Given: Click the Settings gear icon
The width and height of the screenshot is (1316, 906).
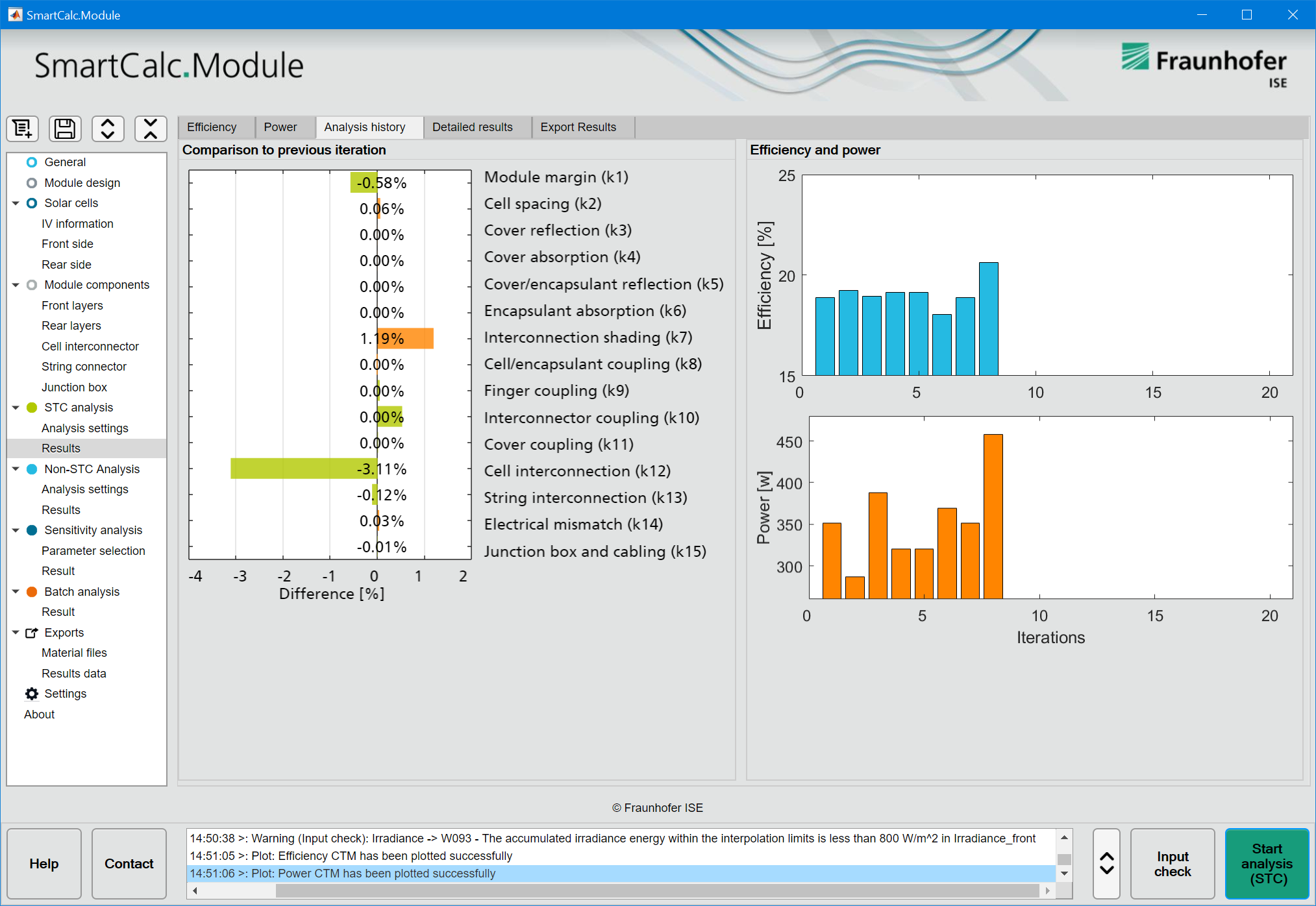Looking at the screenshot, I should tap(31, 694).
